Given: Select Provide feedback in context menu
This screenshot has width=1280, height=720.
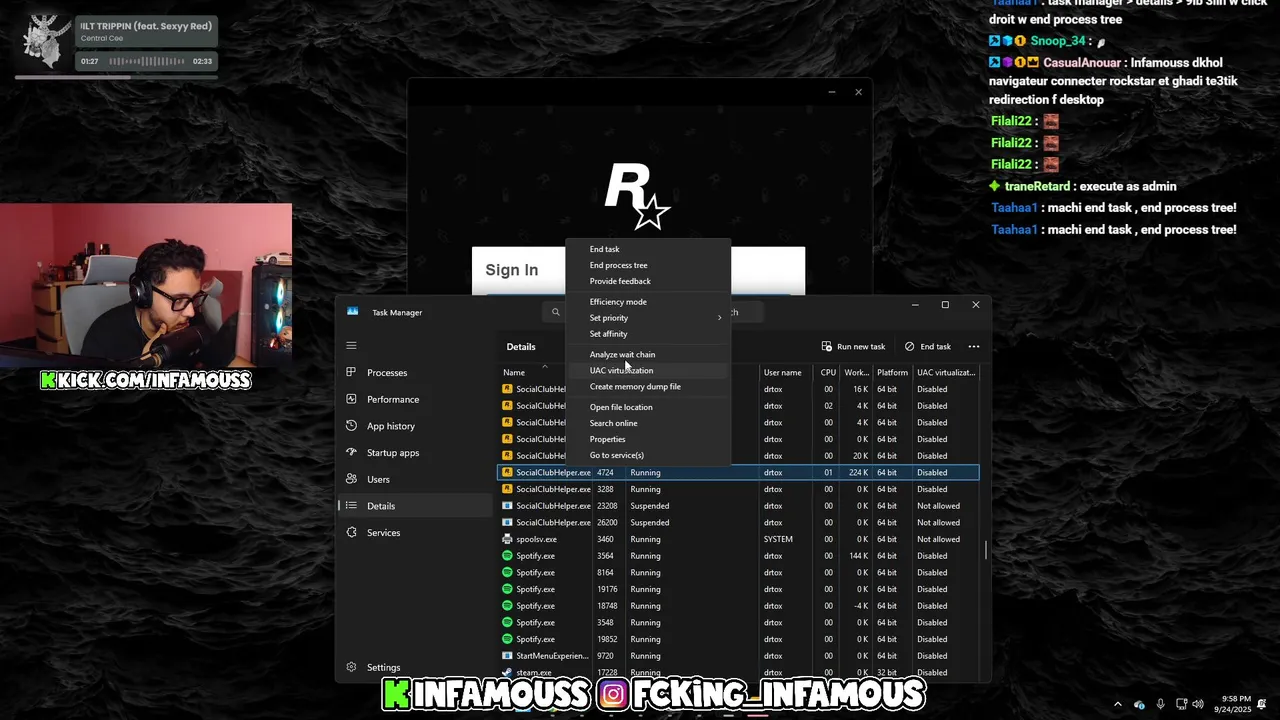Looking at the screenshot, I should (x=620, y=281).
